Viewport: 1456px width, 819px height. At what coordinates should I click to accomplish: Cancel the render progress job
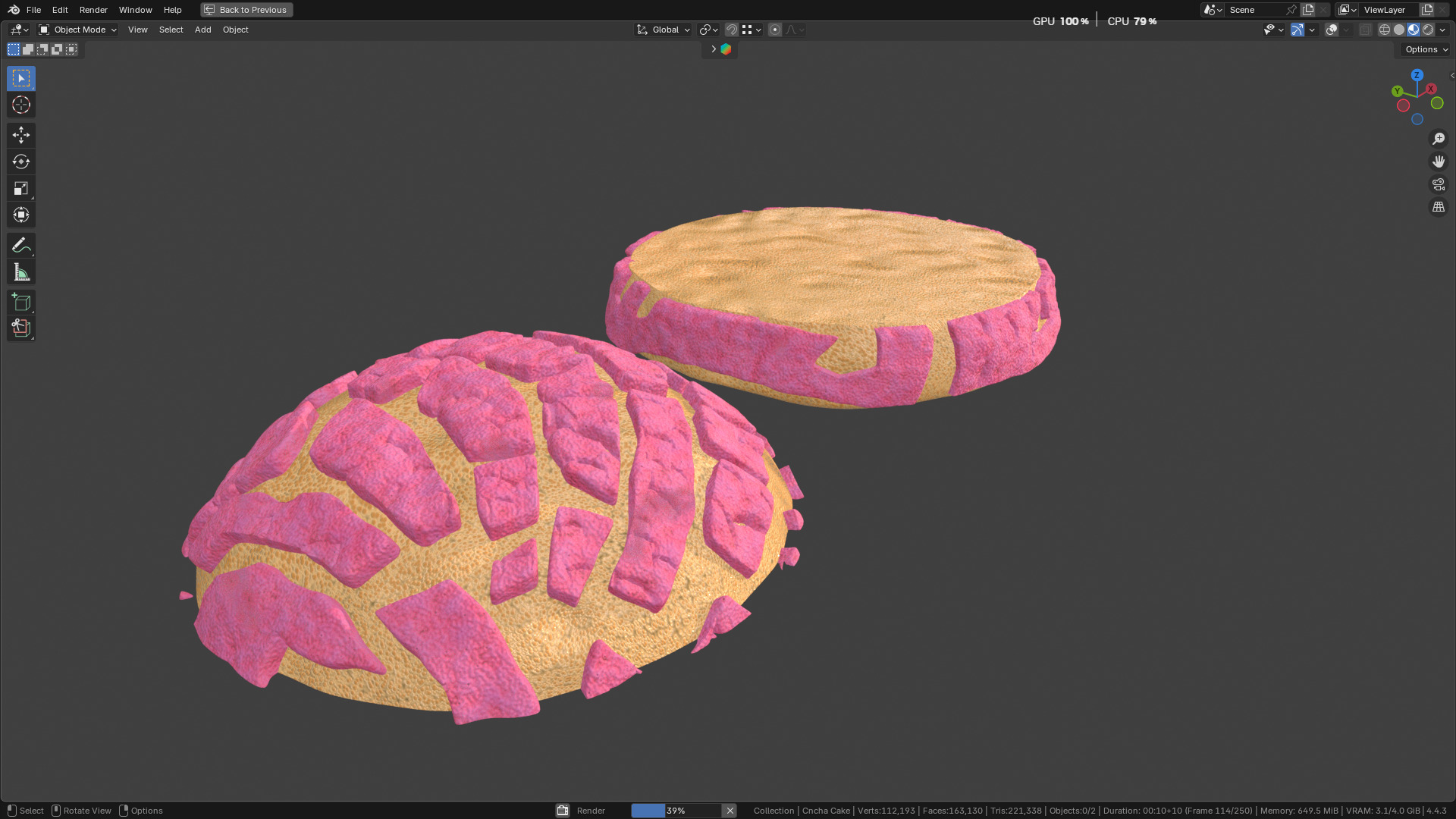coord(730,811)
